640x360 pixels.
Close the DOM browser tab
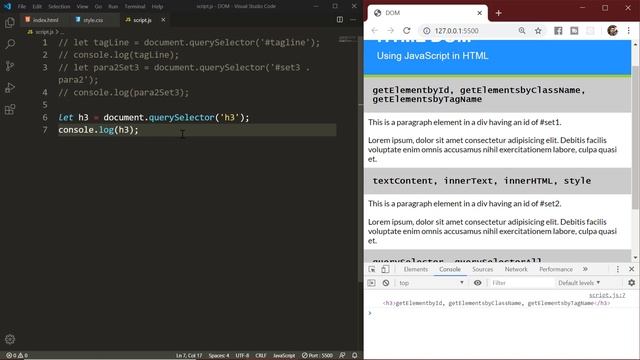(480, 13)
